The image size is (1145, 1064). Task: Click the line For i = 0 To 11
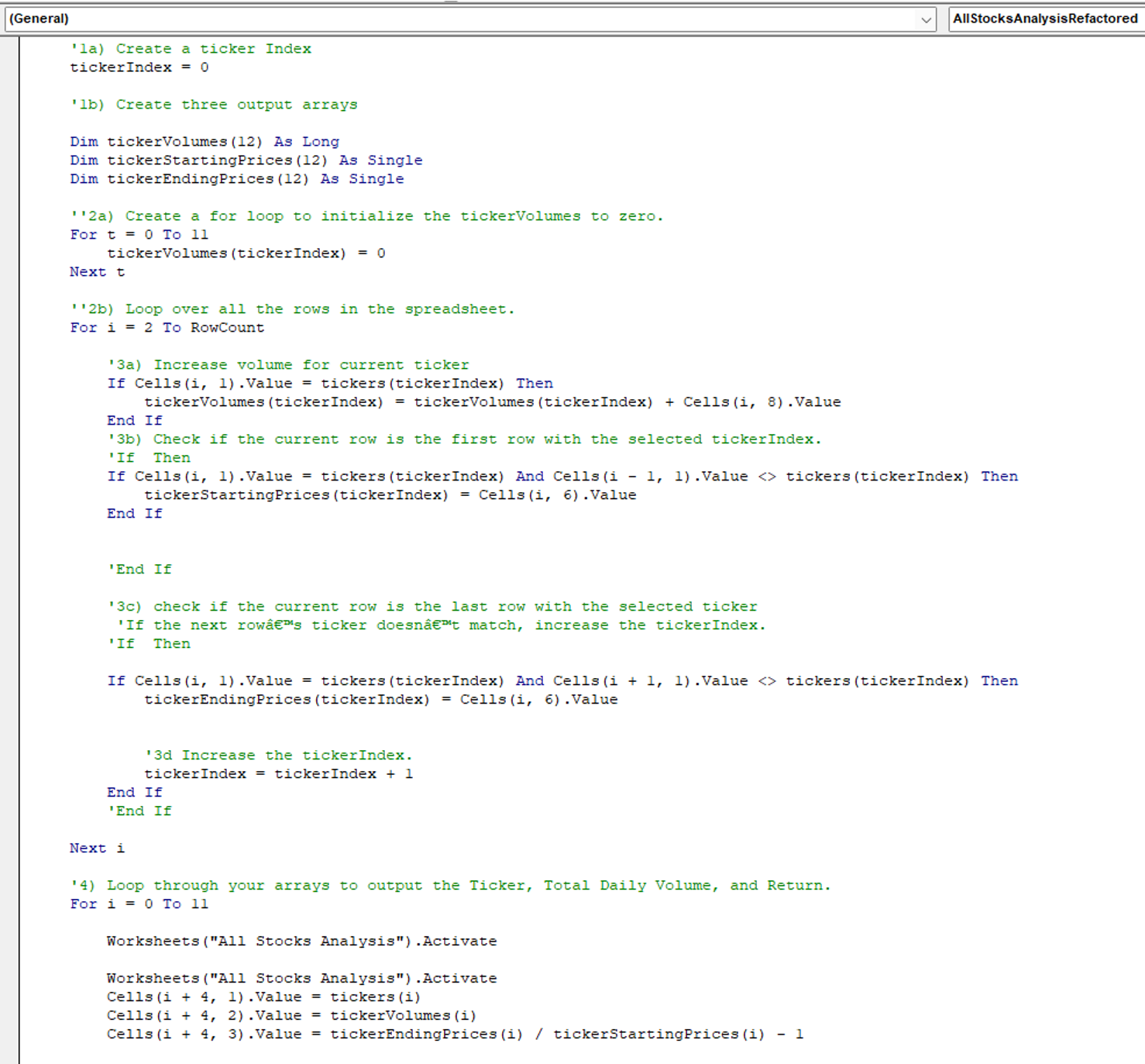139,904
